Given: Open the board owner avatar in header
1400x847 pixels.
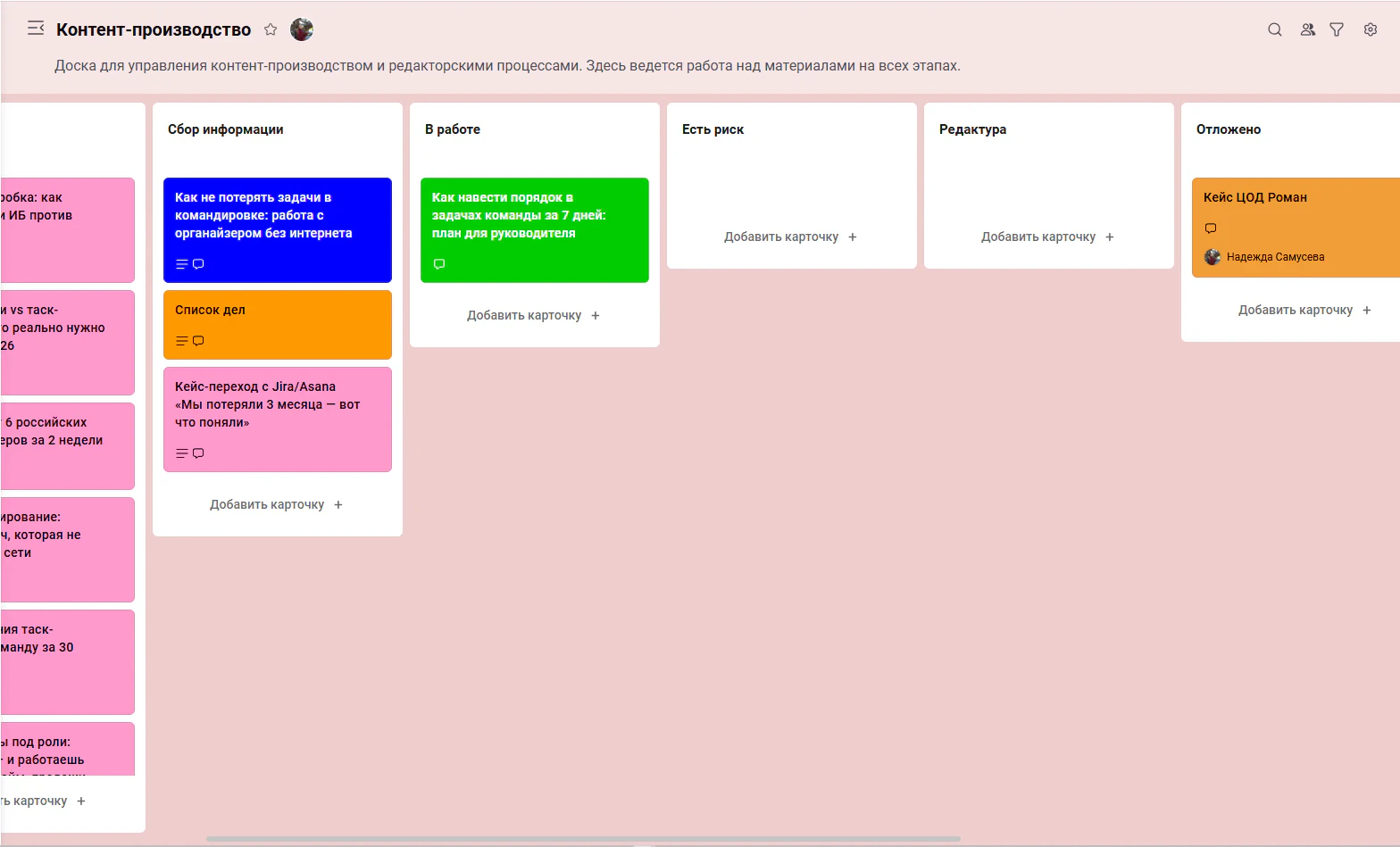Looking at the screenshot, I should 302,29.
